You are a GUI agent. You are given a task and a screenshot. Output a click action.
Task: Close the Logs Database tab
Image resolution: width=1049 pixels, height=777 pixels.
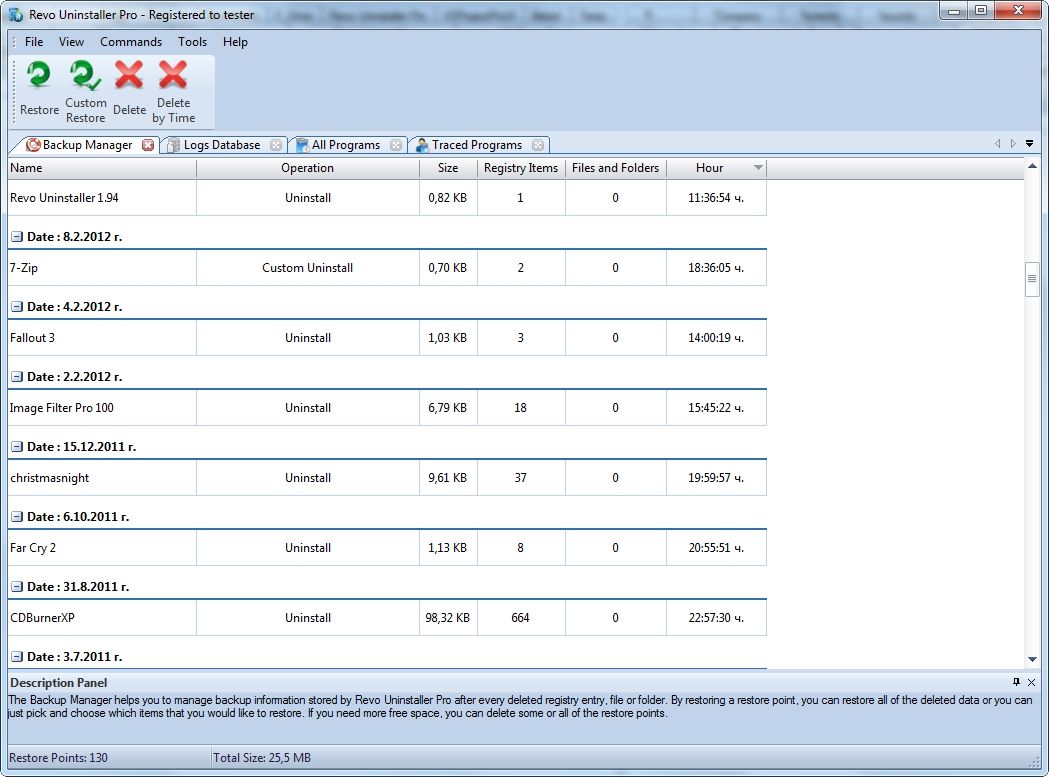click(x=276, y=145)
